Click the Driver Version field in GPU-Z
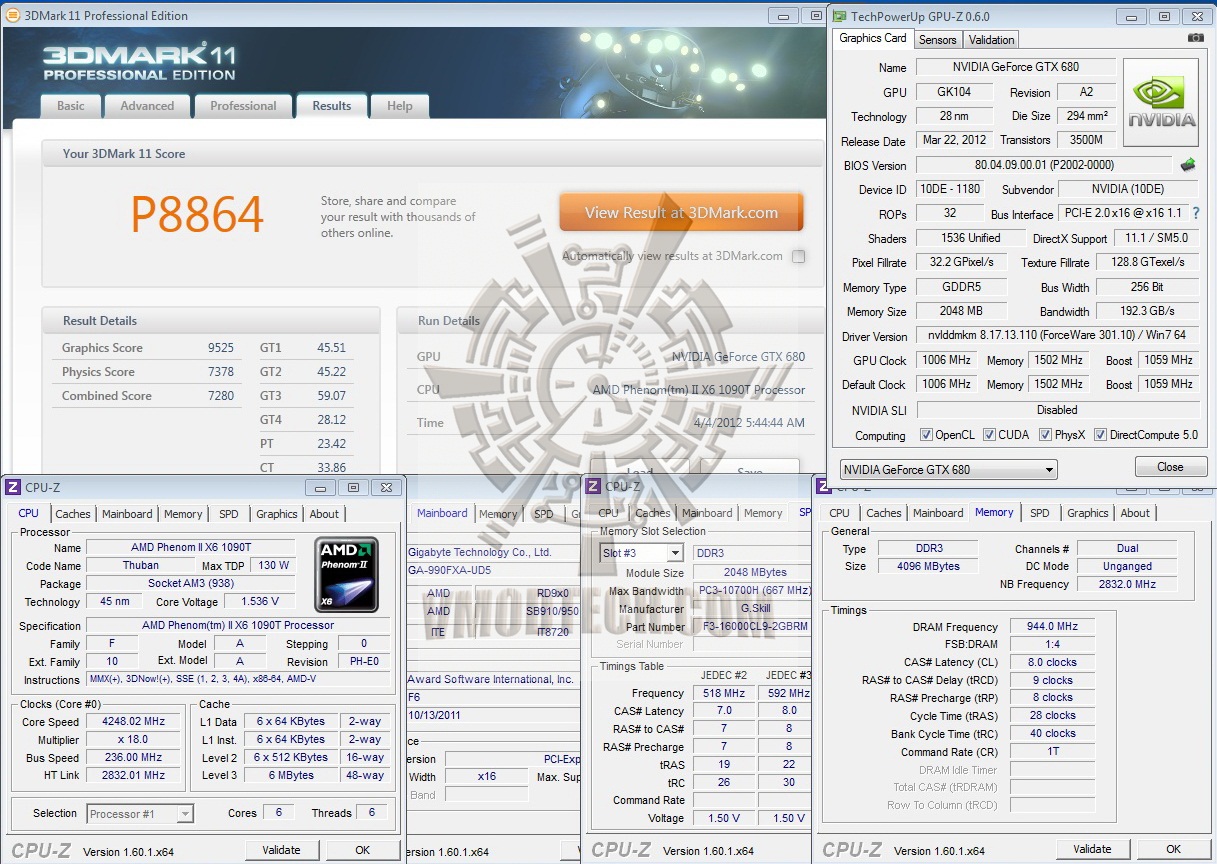 click(1057, 336)
